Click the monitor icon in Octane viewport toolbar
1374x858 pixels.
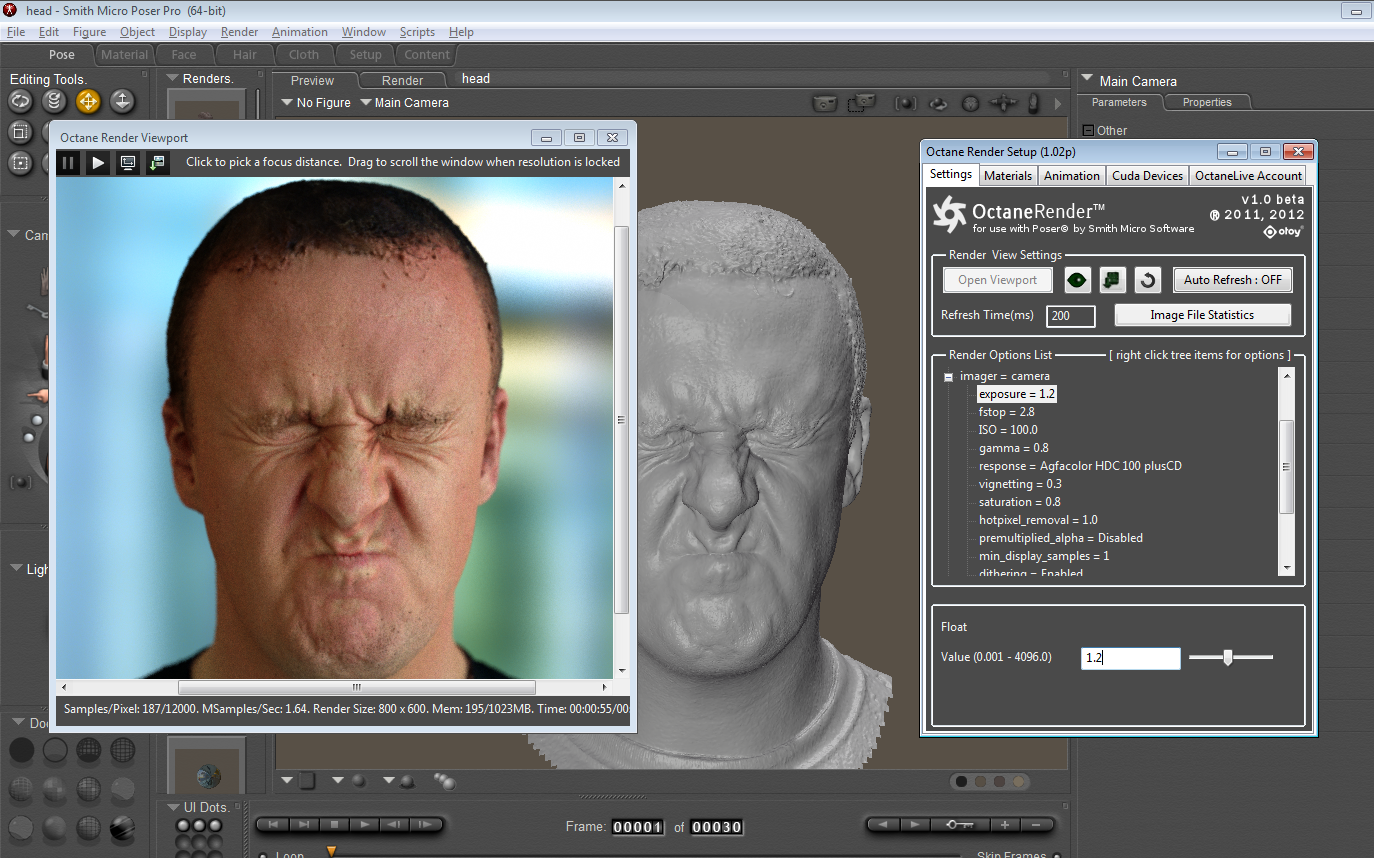pyautogui.click(x=128, y=162)
